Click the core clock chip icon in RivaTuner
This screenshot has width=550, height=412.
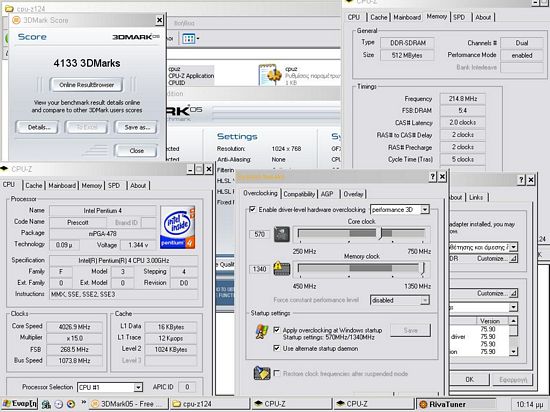[282, 234]
